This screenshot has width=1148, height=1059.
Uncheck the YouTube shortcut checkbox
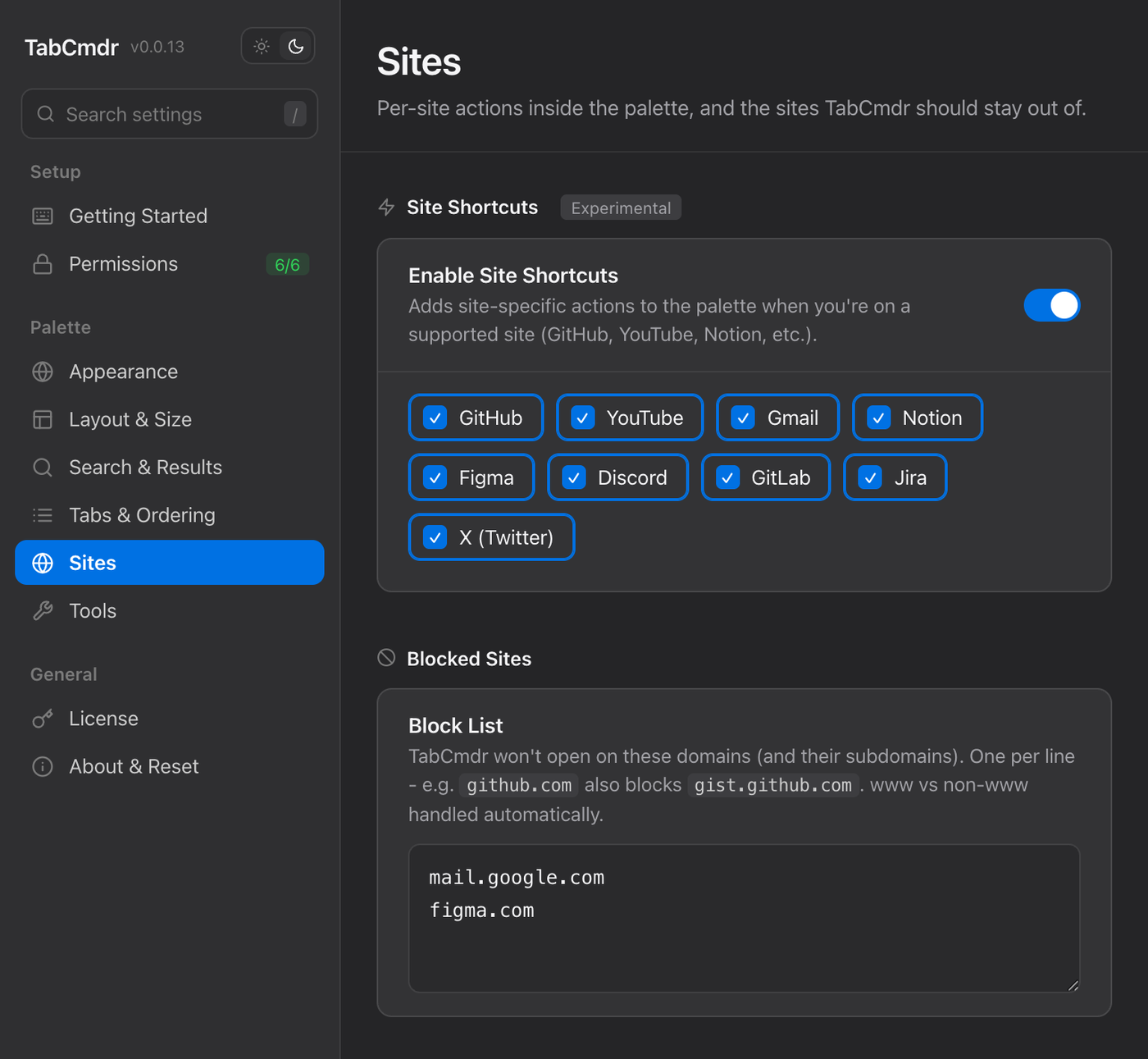(x=583, y=418)
